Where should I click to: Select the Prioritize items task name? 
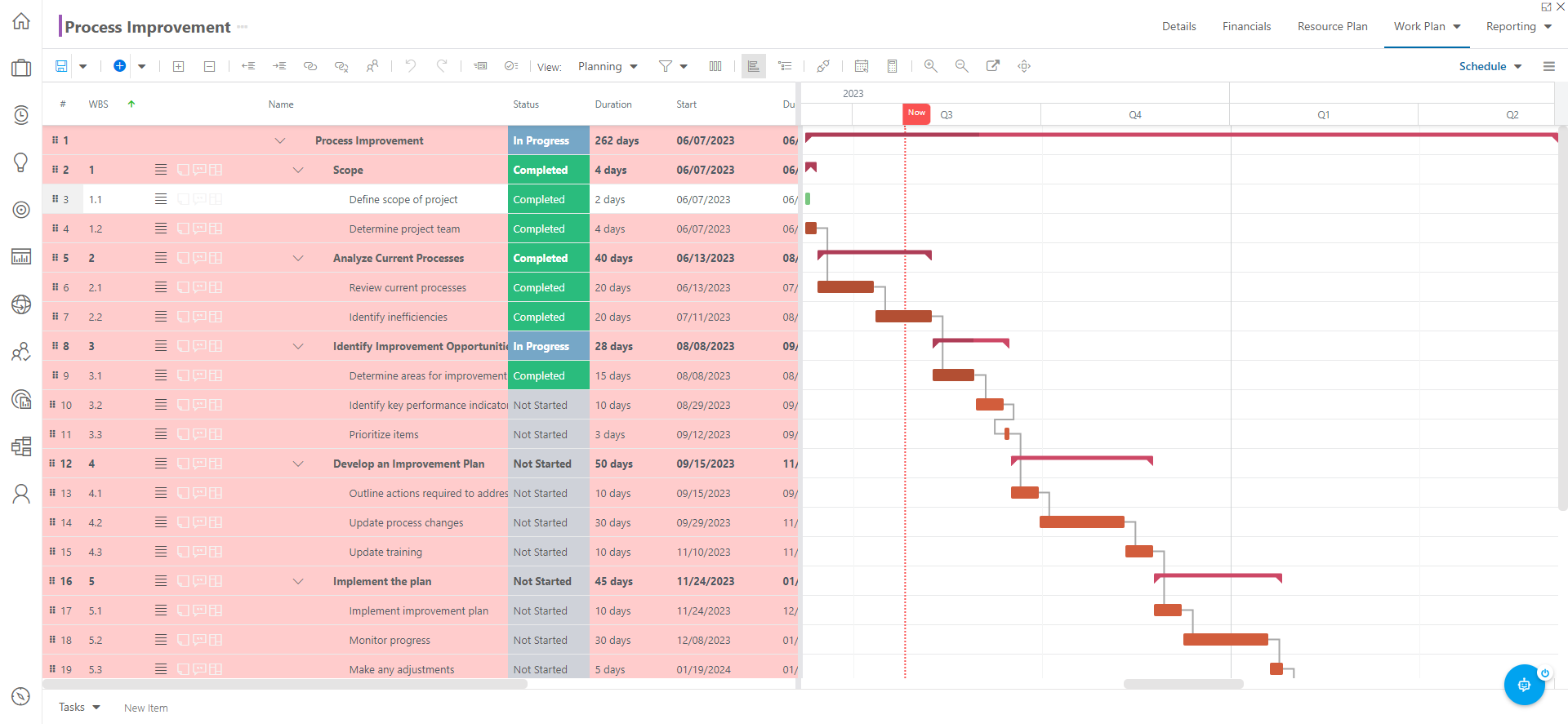384,434
